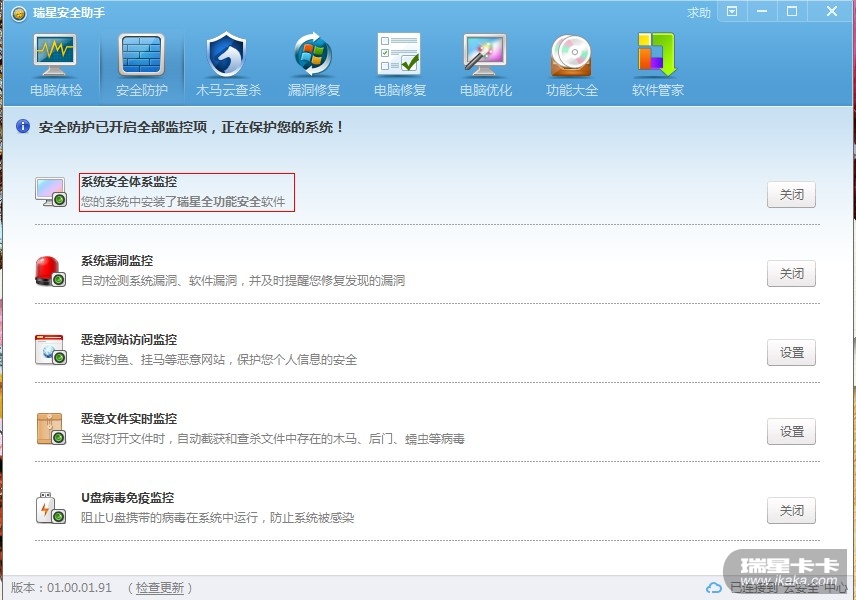The width and height of the screenshot is (856, 600).
Task: Click the 检查更新 link
Action: [159, 587]
